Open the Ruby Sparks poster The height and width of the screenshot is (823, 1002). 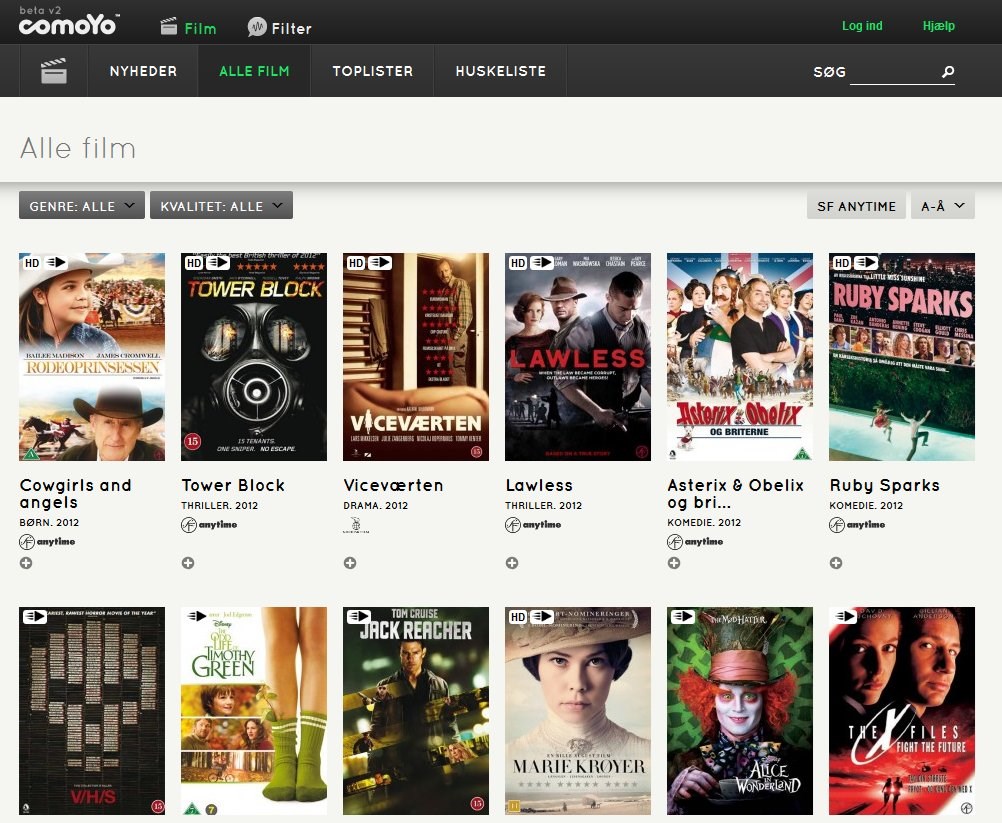point(902,357)
